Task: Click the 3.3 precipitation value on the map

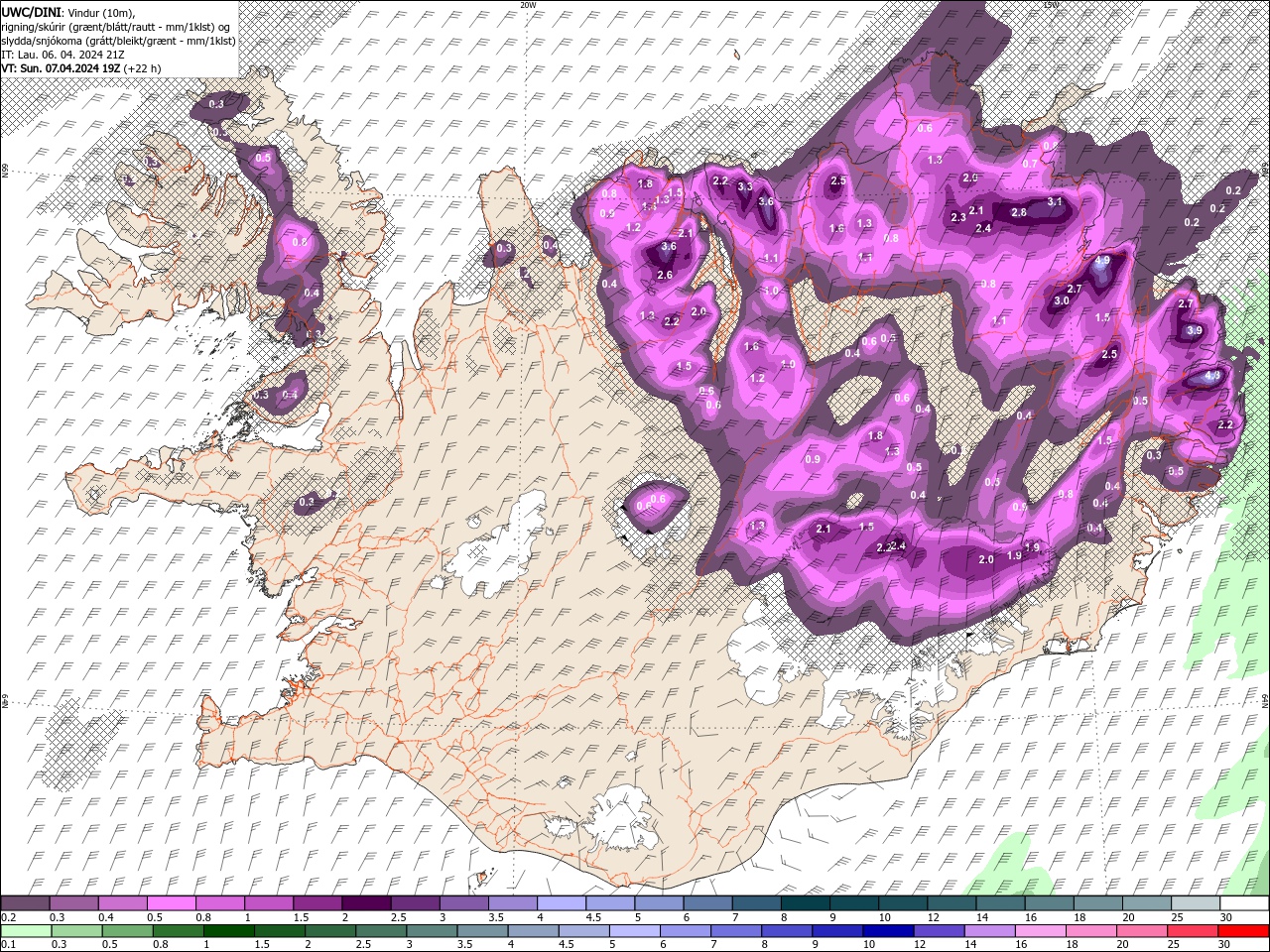Action: click(745, 186)
